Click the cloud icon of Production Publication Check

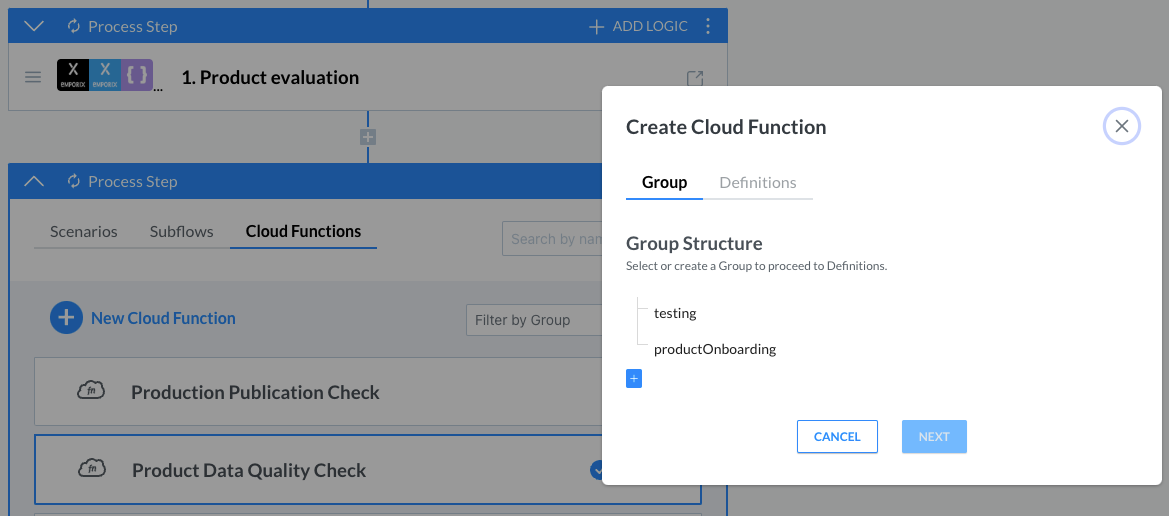[91, 391]
